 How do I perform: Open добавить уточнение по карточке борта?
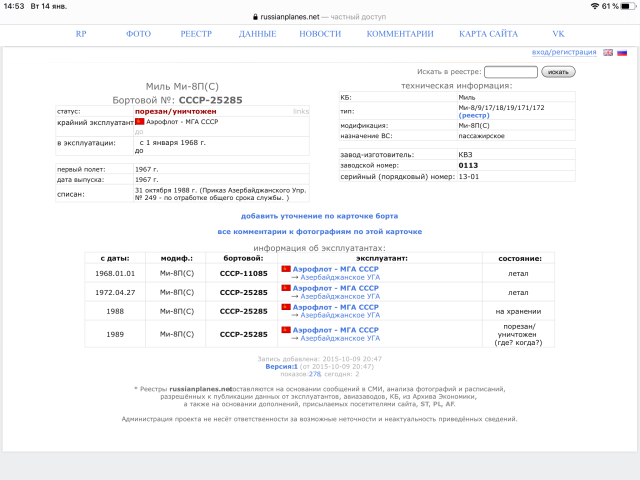(319, 216)
